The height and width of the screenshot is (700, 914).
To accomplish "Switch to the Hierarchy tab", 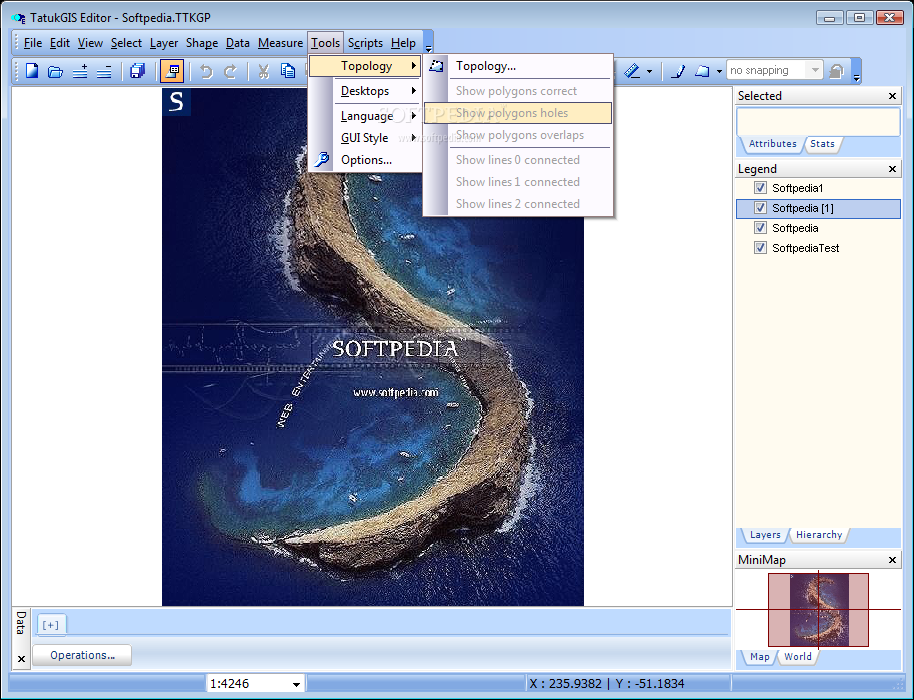I will tap(818, 535).
